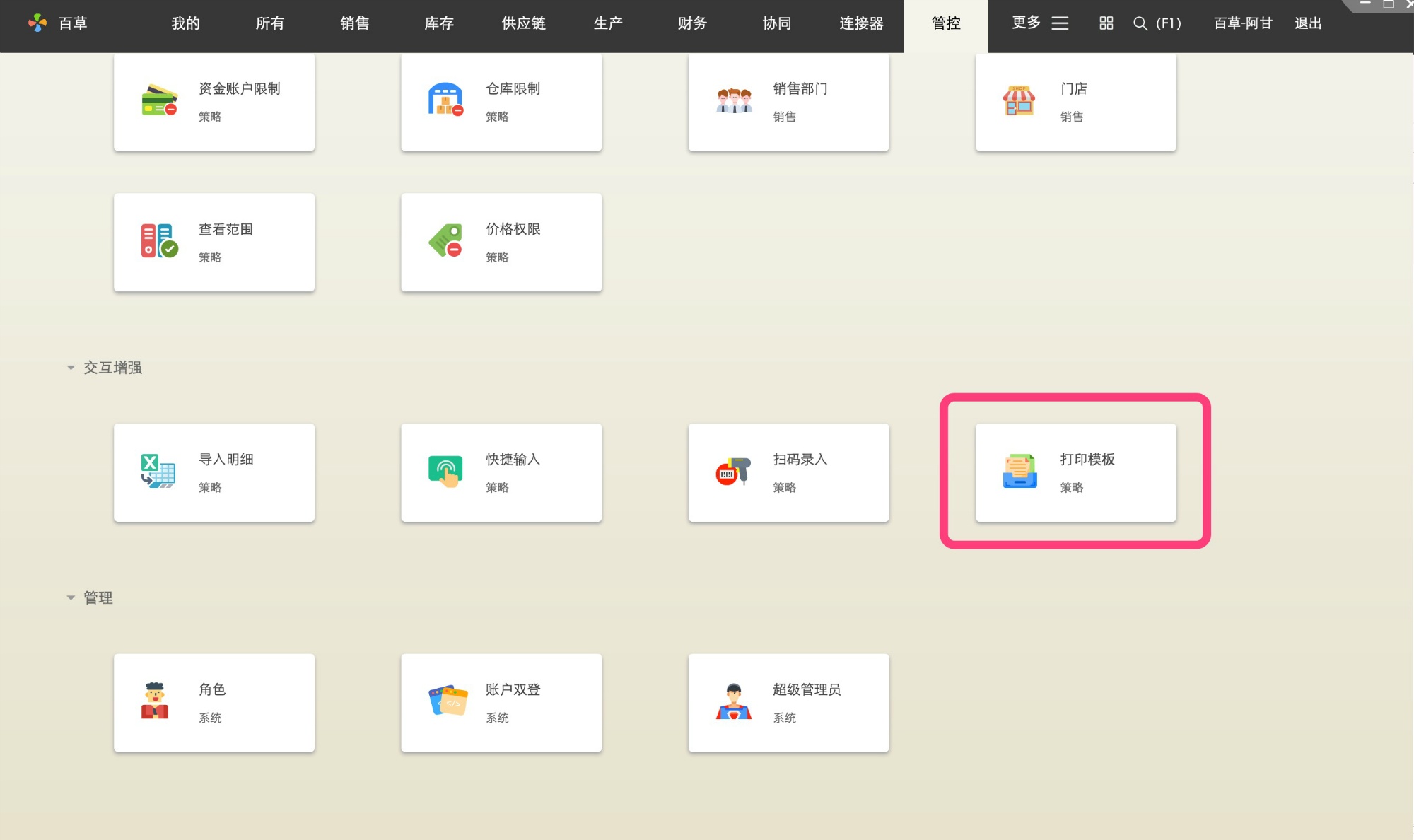Click the 门店 card title
Screen dimensions: 1414x840
(1074, 88)
